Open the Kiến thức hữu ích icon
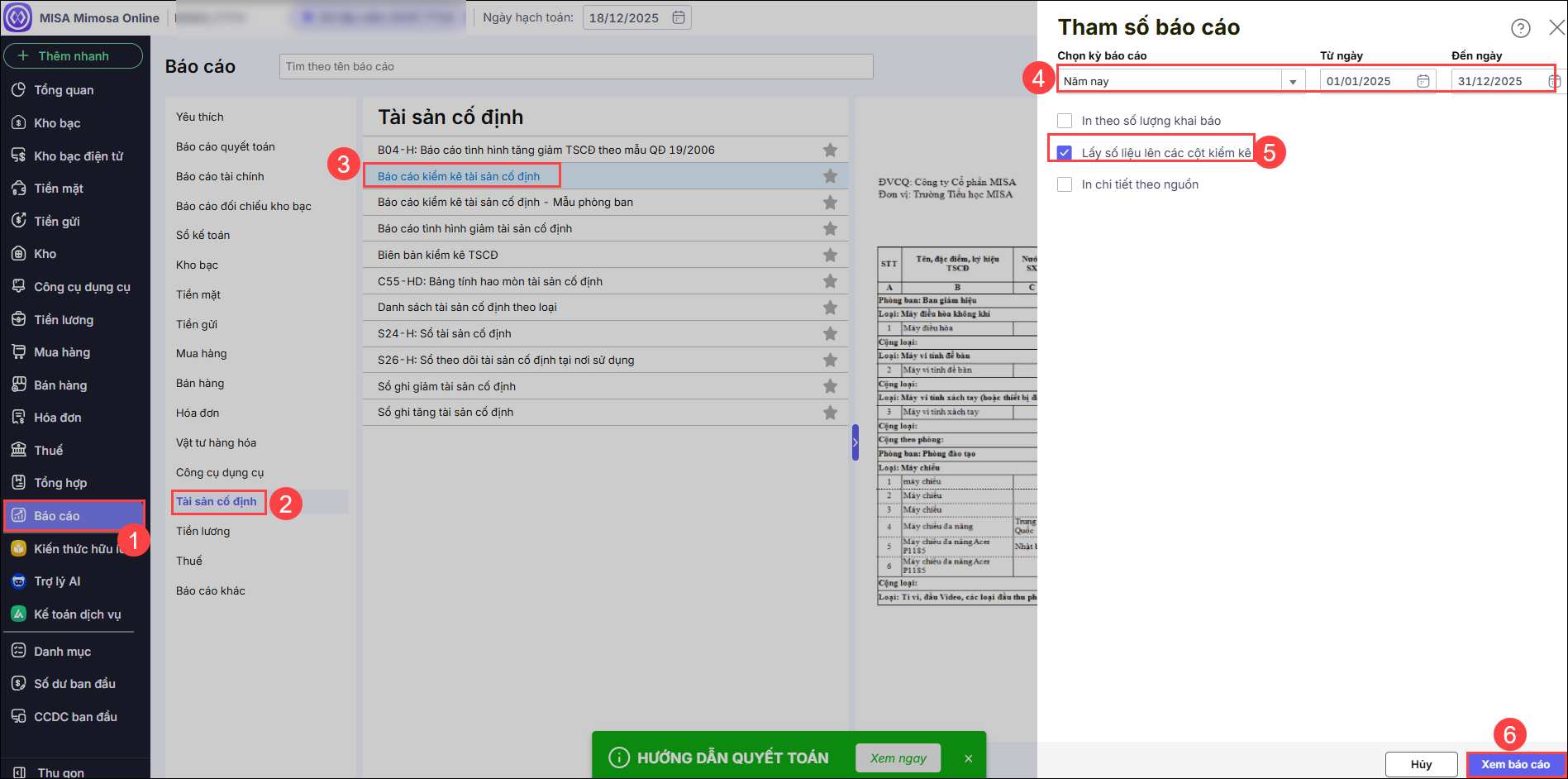 click(x=18, y=548)
